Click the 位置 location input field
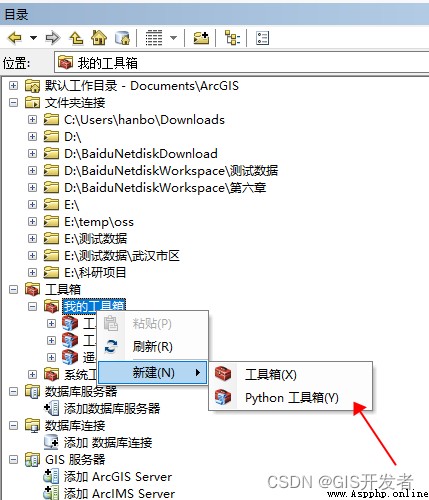The width and height of the screenshot is (429, 500). [241, 63]
